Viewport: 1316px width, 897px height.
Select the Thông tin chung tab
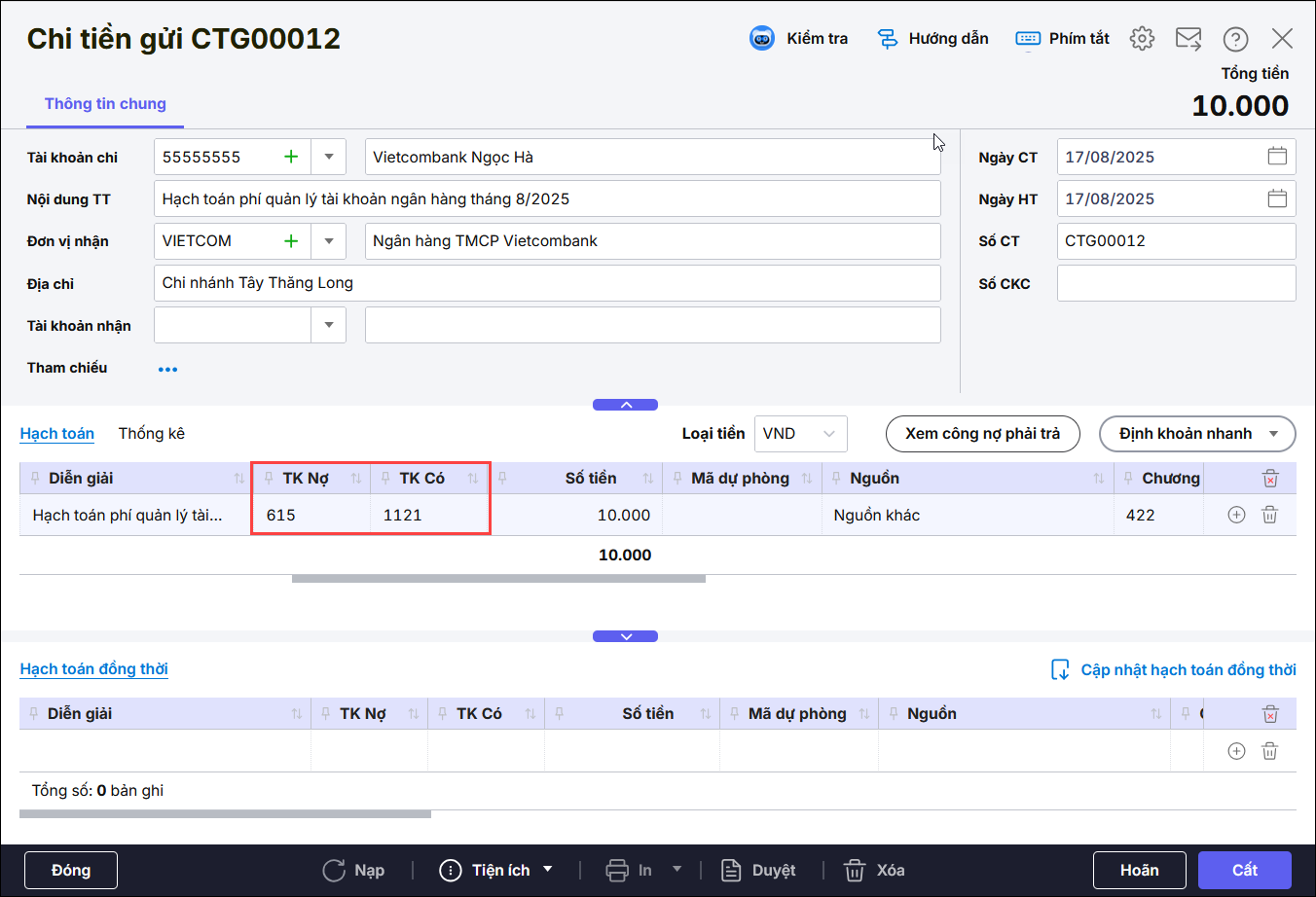[x=105, y=104]
